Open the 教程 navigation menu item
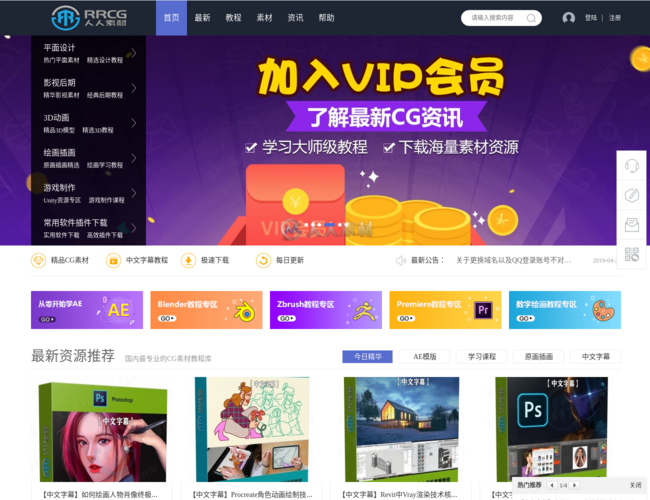Screen dimensions: 650x500 point(233,18)
